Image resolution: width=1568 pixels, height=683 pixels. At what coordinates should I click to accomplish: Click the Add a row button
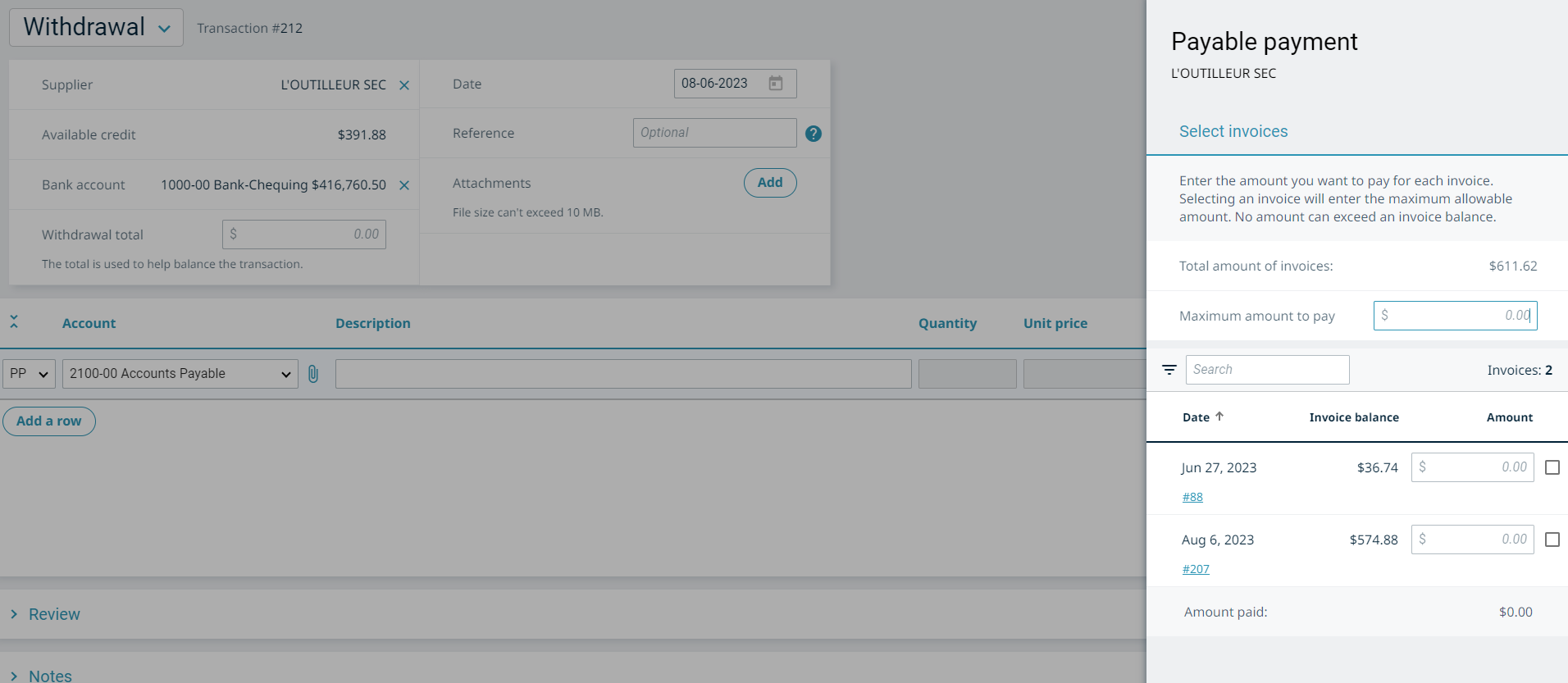click(x=49, y=421)
